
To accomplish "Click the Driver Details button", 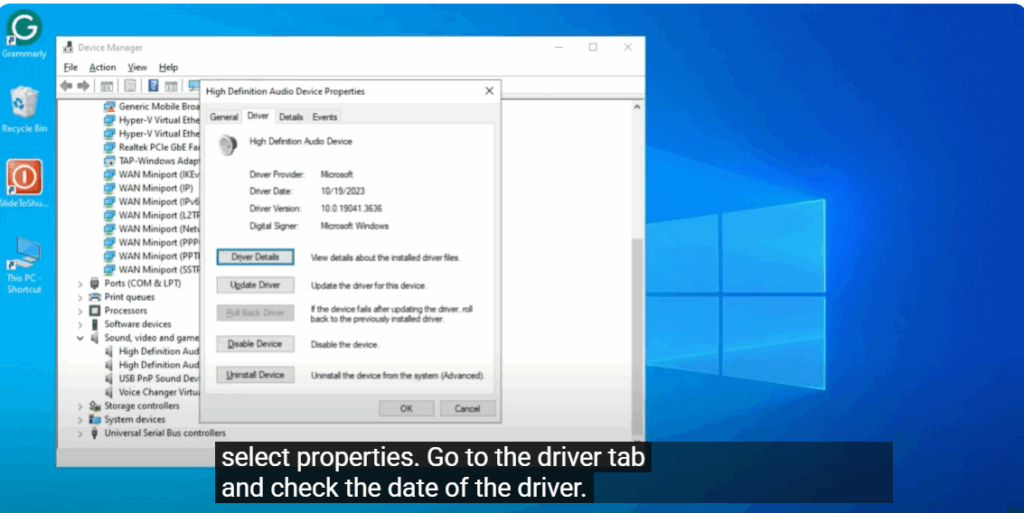I will (255, 257).
